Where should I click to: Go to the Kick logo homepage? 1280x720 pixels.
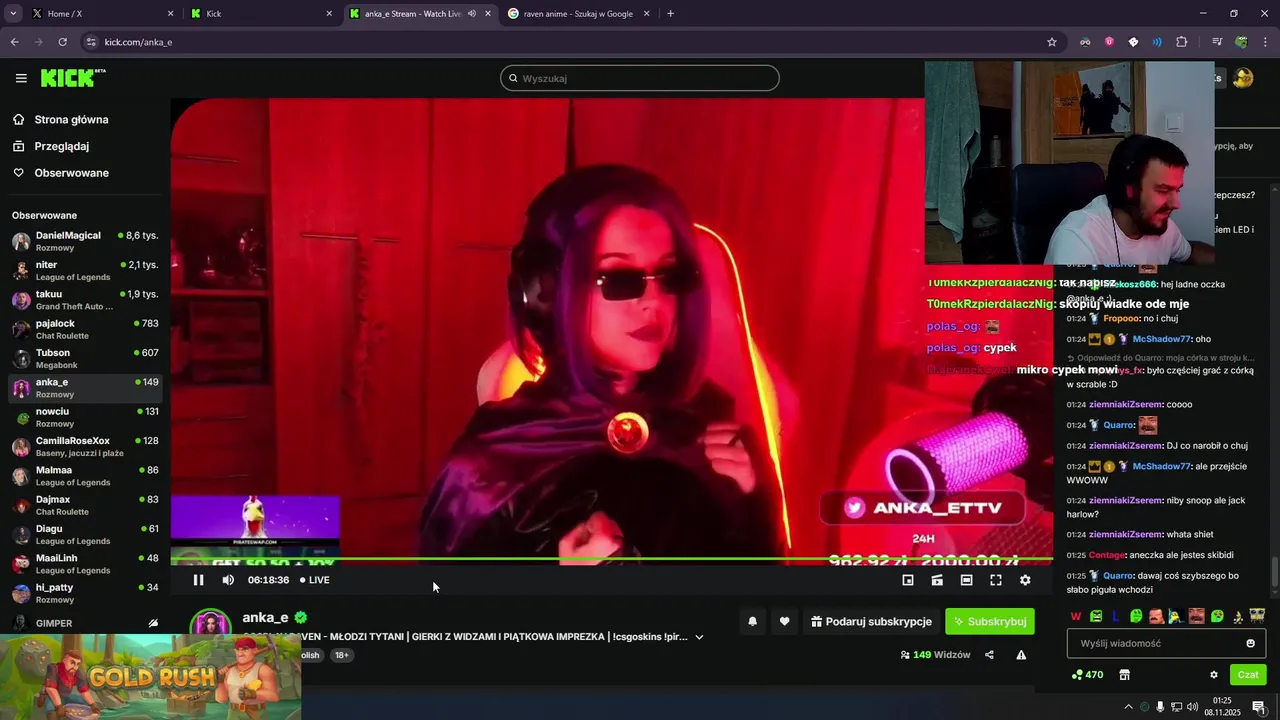point(73,78)
